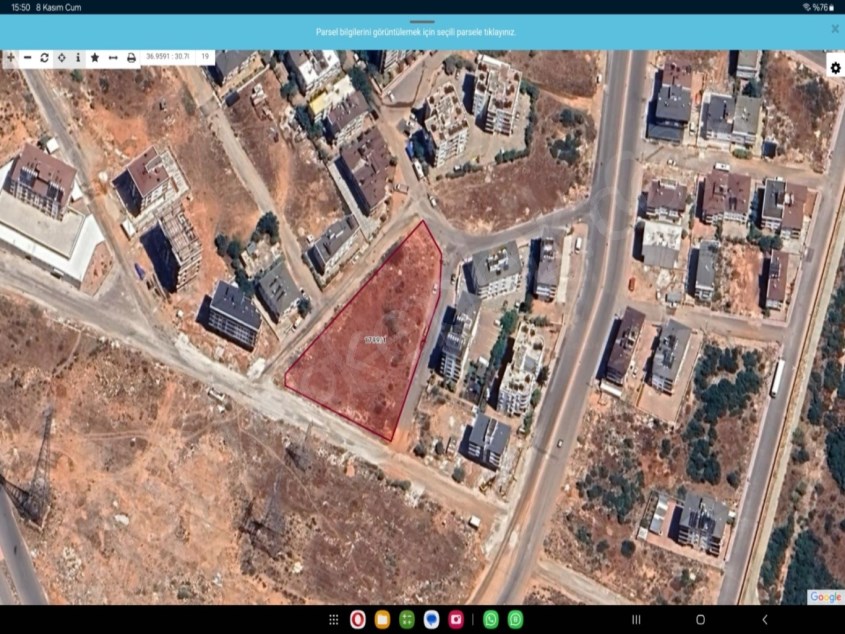Screen dimensions: 845x634
Task: Click the star favorites icon
Action: [x=95, y=58]
